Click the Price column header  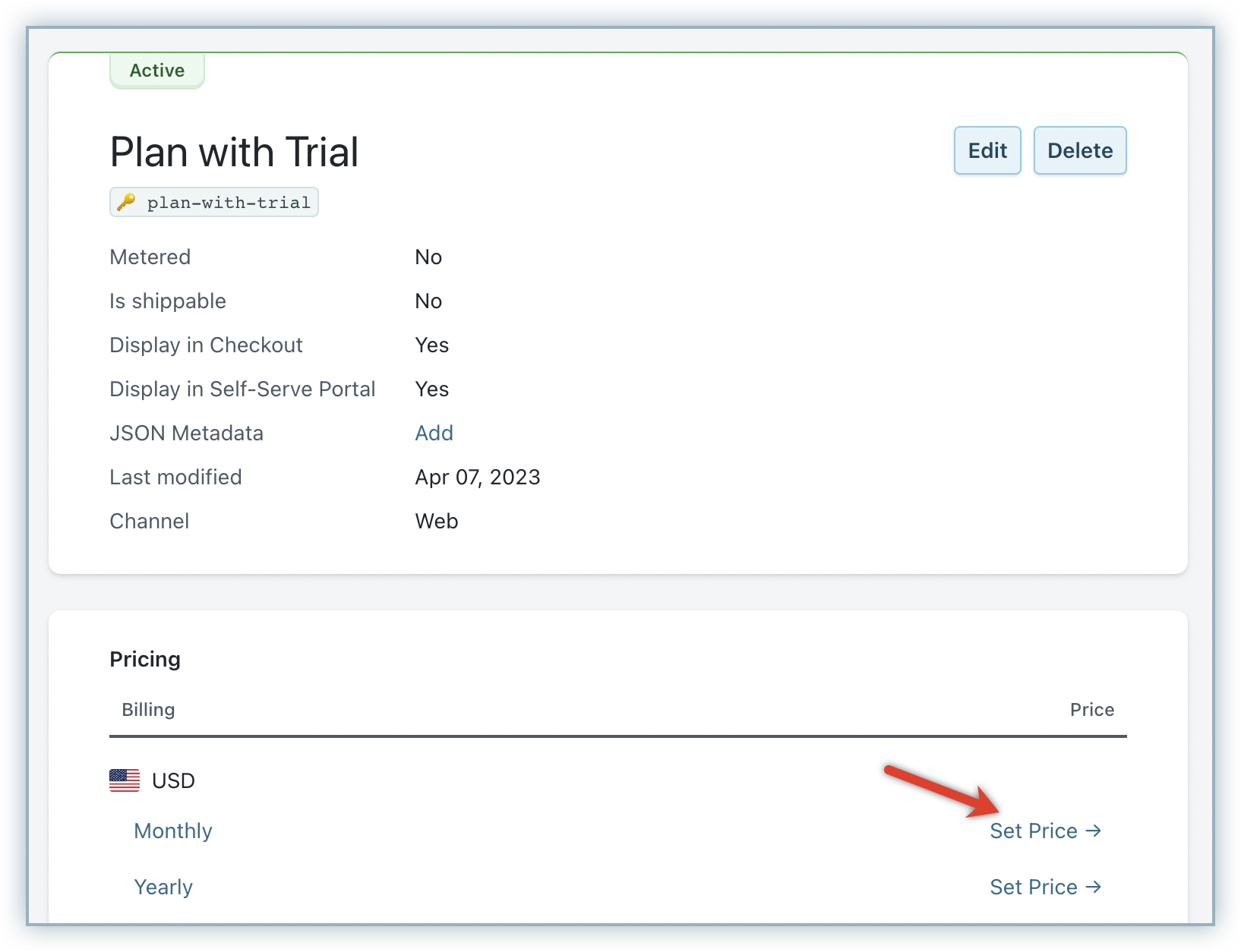[x=1091, y=709]
